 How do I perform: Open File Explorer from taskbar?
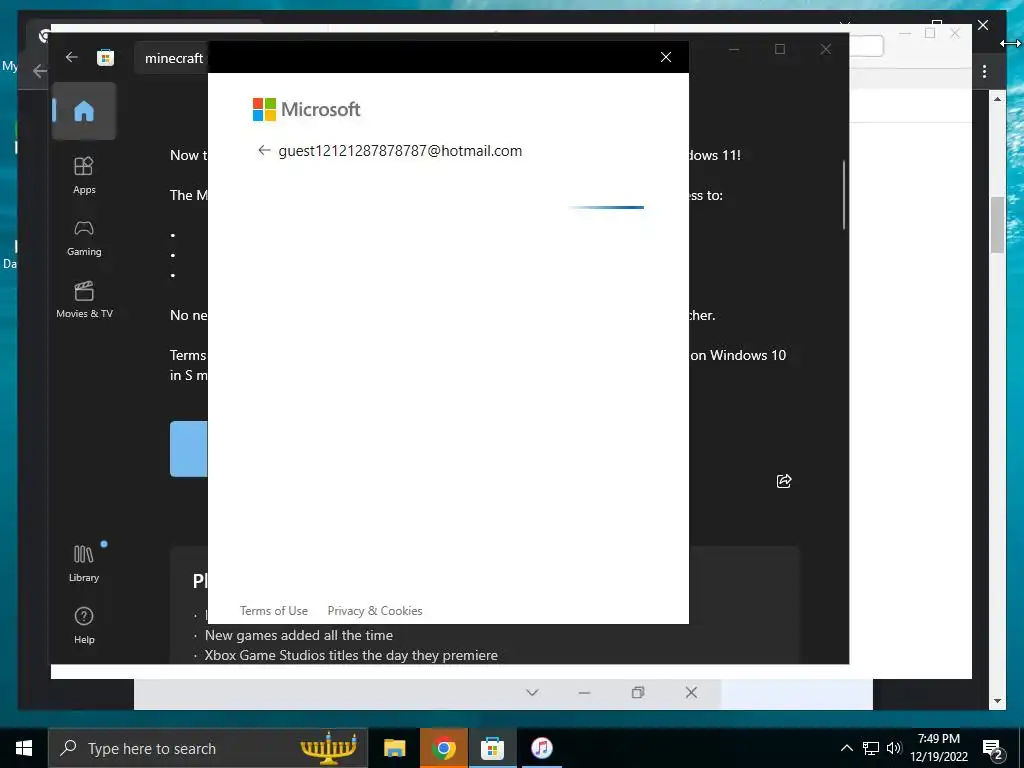pos(394,748)
